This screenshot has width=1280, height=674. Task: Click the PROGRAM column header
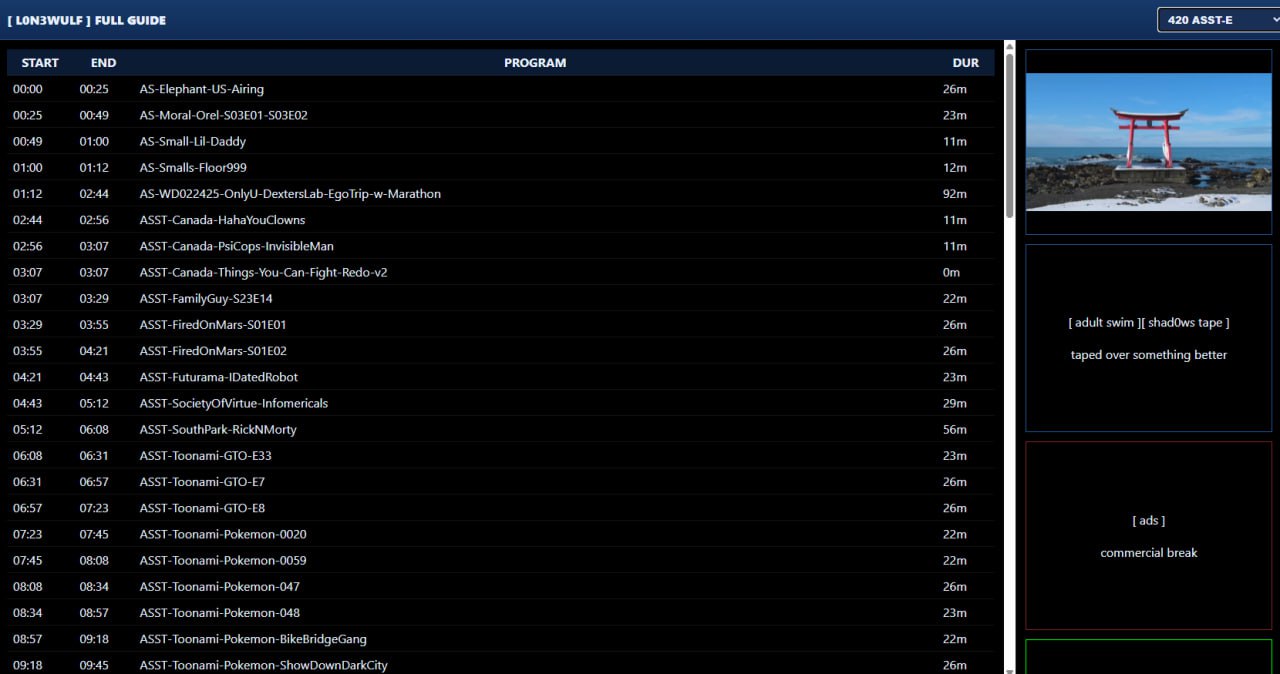pyautogui.click(x=534, y=63)
